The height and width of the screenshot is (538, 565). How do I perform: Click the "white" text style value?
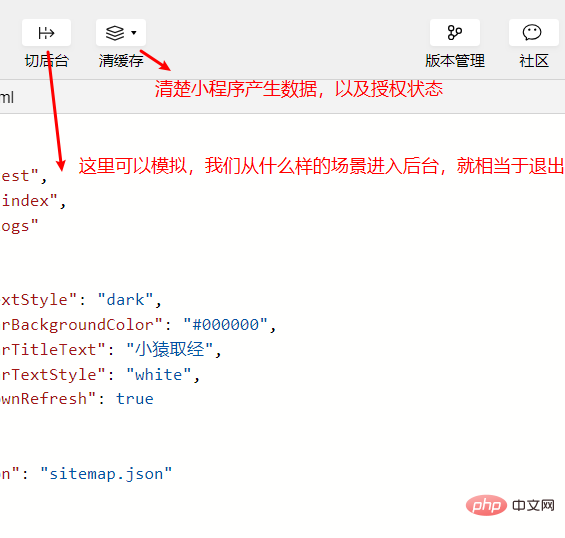tap(159, 375)
